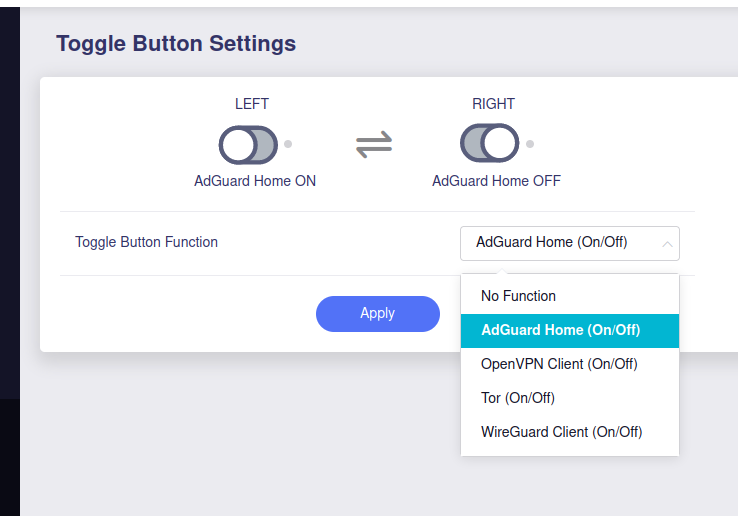The width and height of the screenshot is (738, 516).
Task: Click the Toggle Button Function label
Action: [146, 242]
